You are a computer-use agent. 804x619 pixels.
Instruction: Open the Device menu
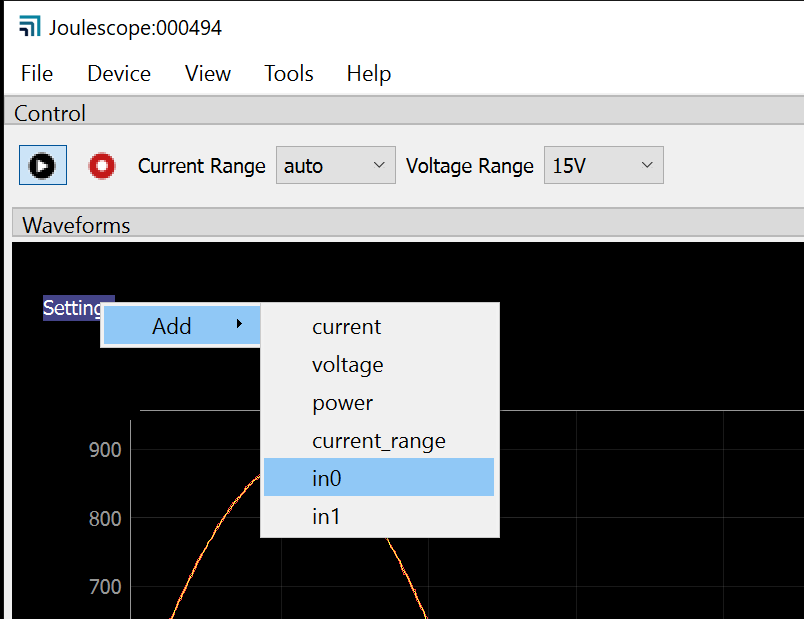coord(119,73)
